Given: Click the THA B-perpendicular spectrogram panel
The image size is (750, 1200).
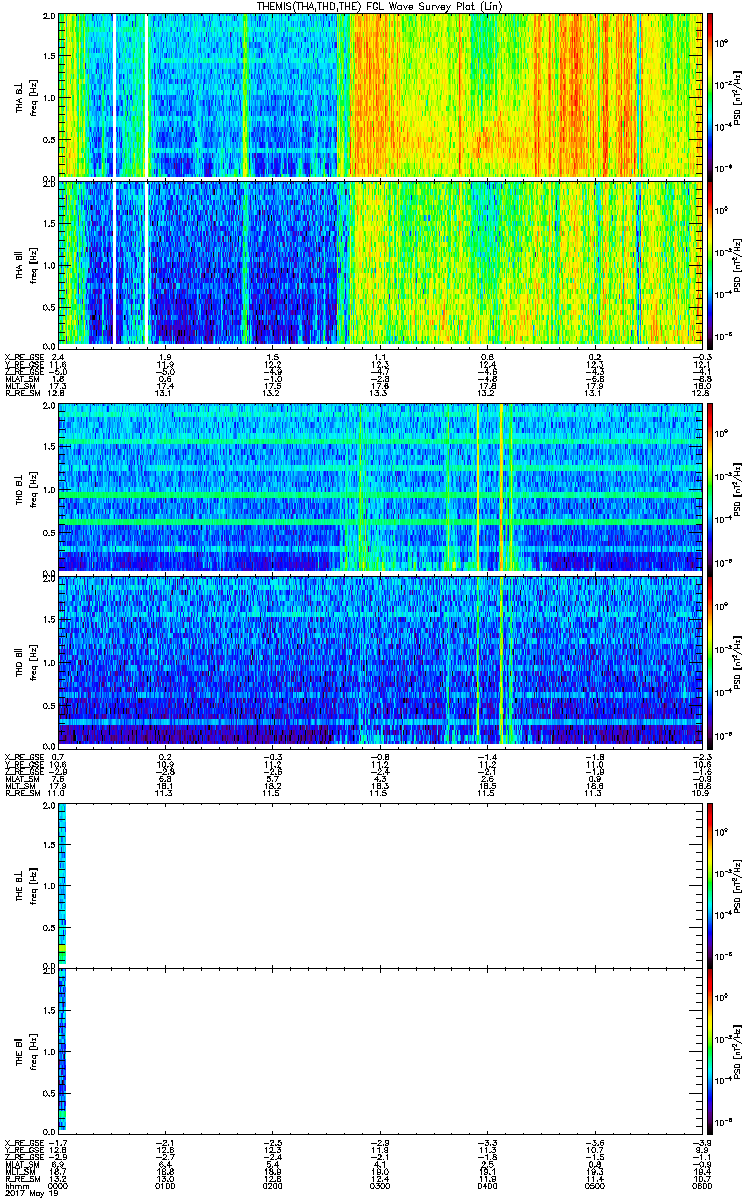Looking at the screenshot, I should 379,95.
